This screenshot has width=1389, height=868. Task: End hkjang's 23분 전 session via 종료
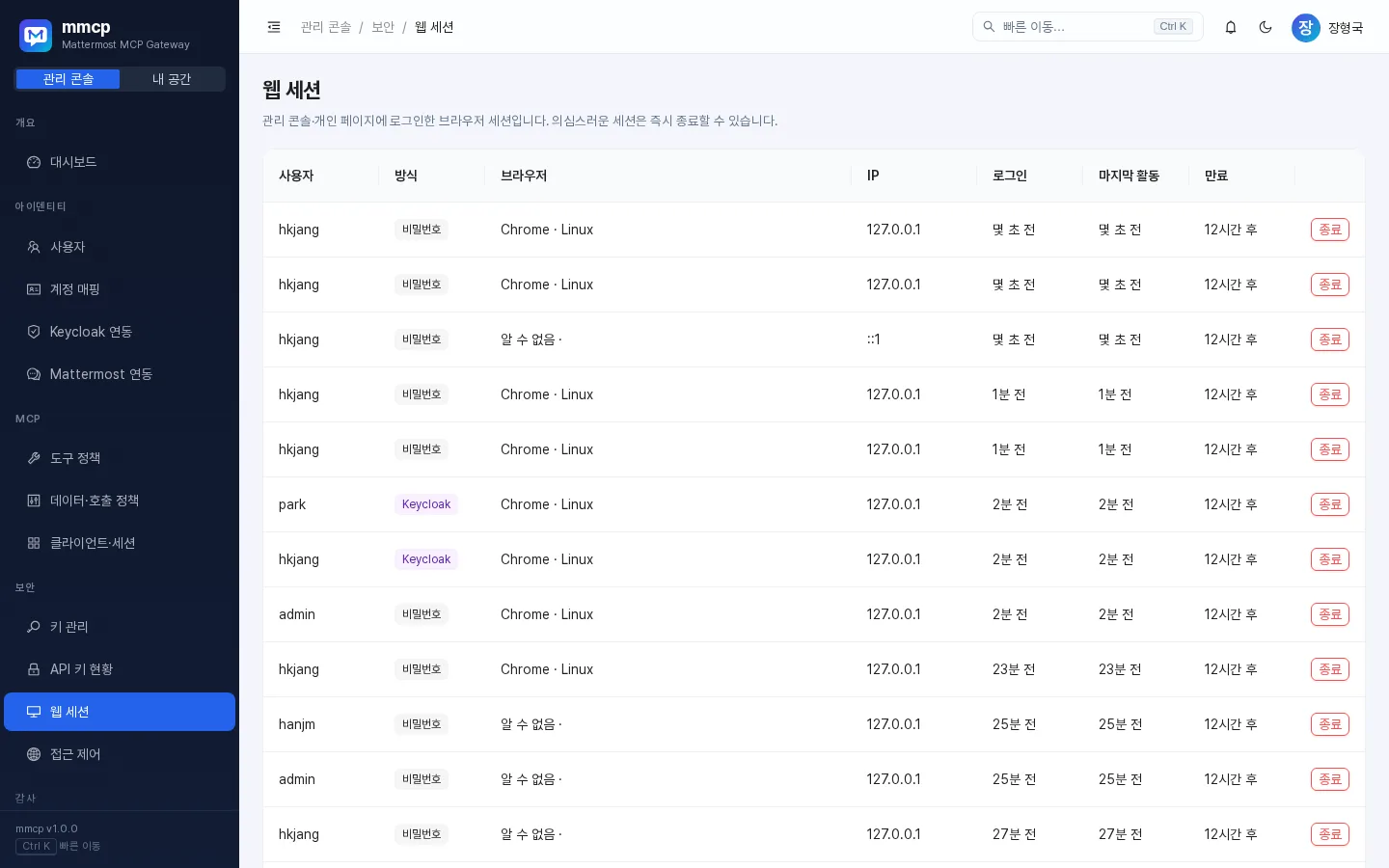pyautogui.click(x=1330, y=669)
